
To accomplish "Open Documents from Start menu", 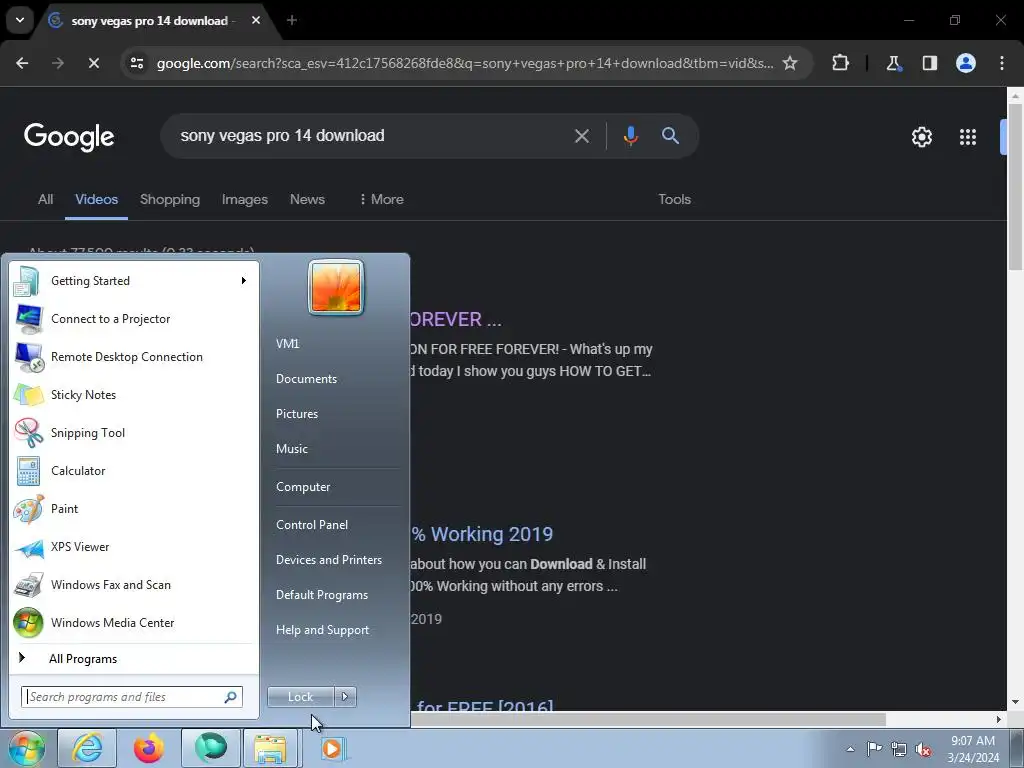I will coord(306,379).
